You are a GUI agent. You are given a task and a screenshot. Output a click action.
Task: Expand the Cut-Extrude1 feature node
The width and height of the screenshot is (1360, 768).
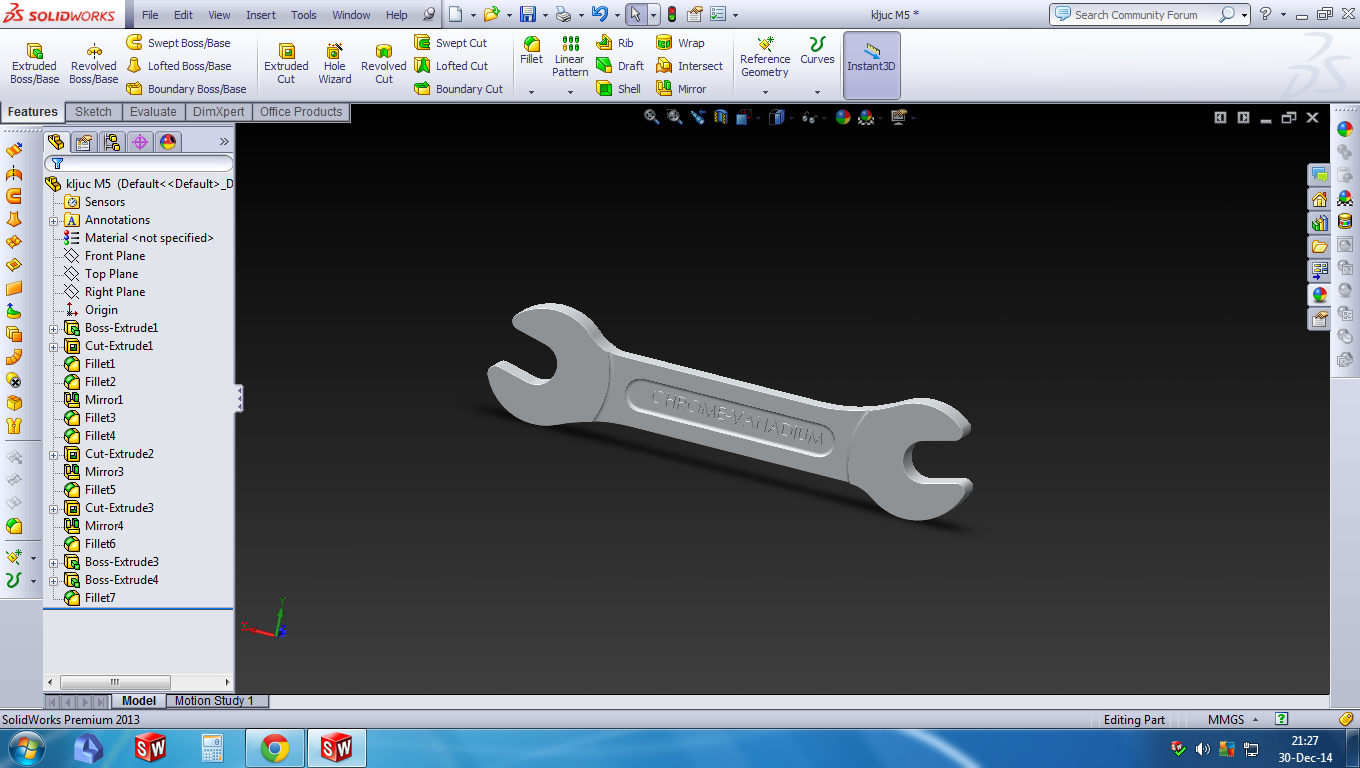coord(54,346)
